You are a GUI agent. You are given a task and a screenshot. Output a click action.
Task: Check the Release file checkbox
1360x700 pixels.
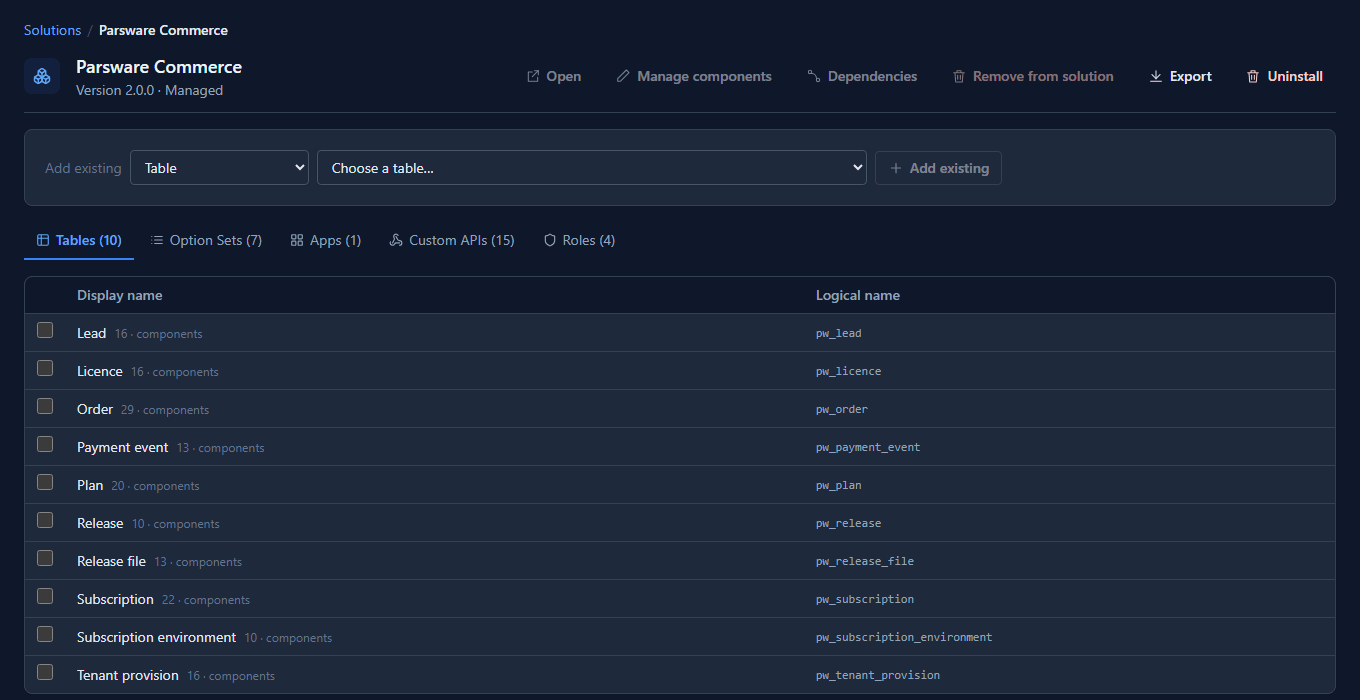point(45,558)
